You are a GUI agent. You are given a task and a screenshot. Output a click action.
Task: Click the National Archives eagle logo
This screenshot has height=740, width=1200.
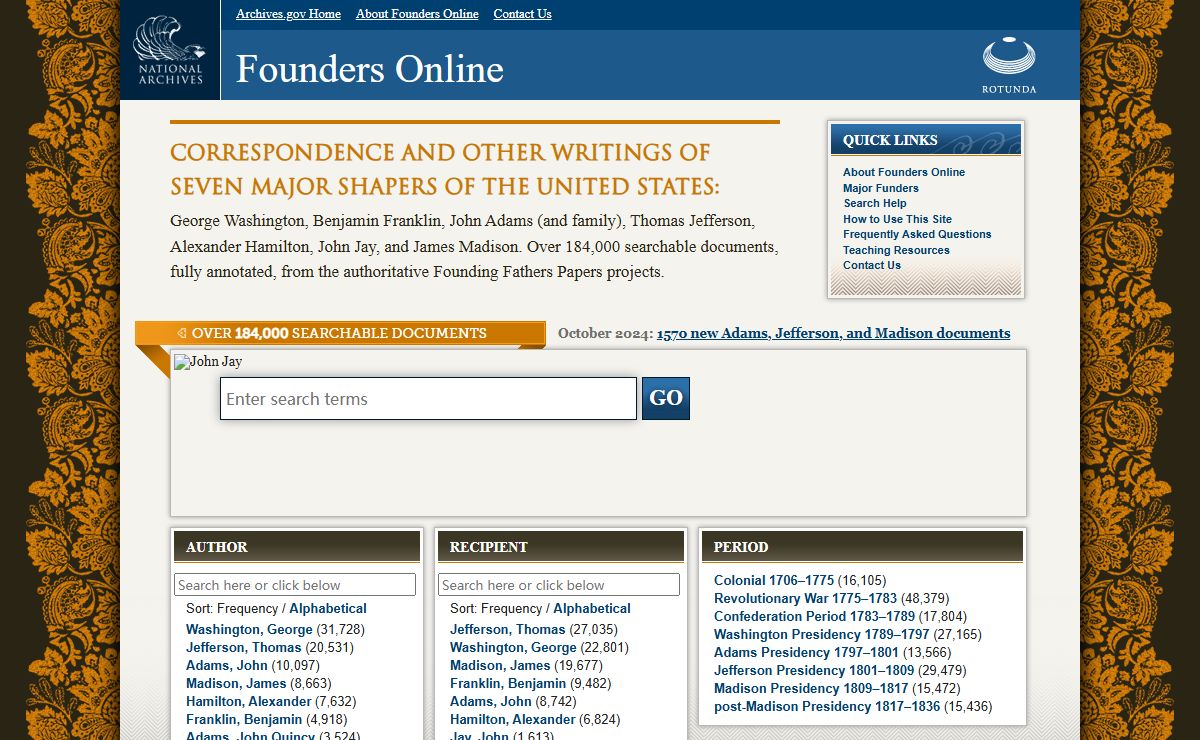click(x=170, y=50)
